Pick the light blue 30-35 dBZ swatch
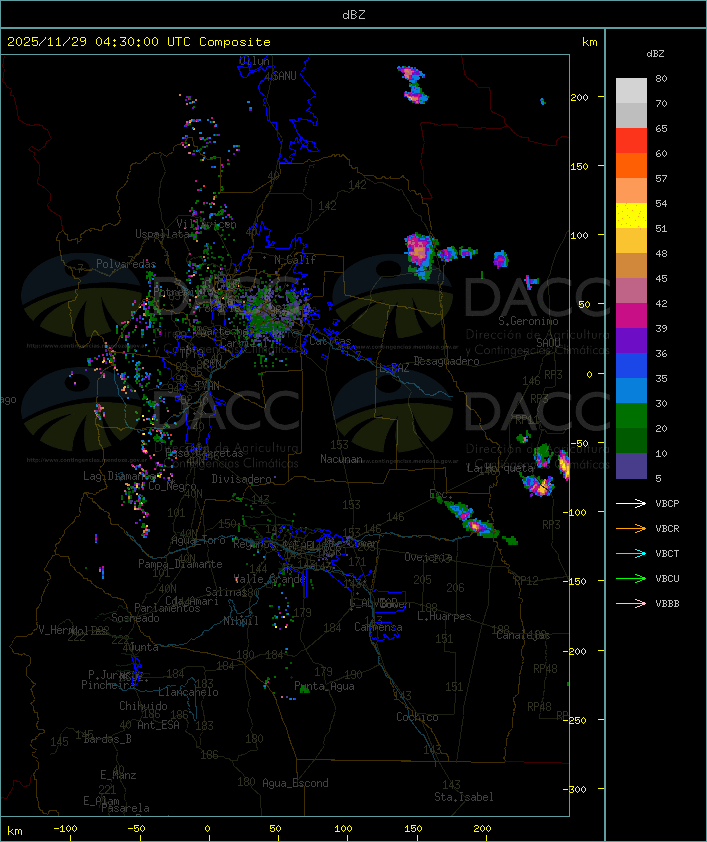The height and width of the screenshot is (842, 707). pos(631,390)
